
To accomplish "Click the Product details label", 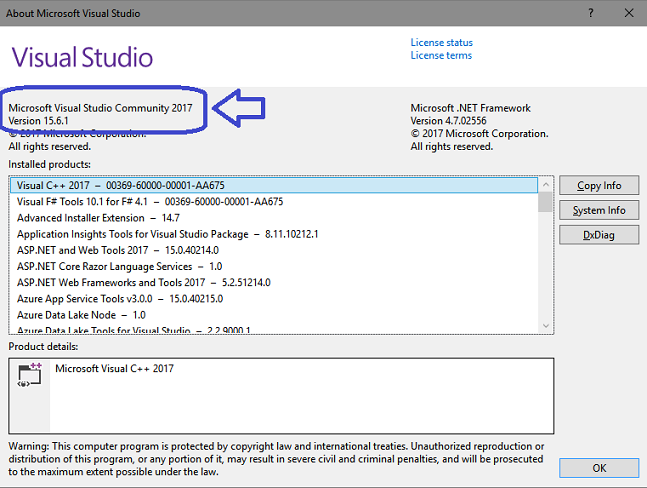I will 43,347.
